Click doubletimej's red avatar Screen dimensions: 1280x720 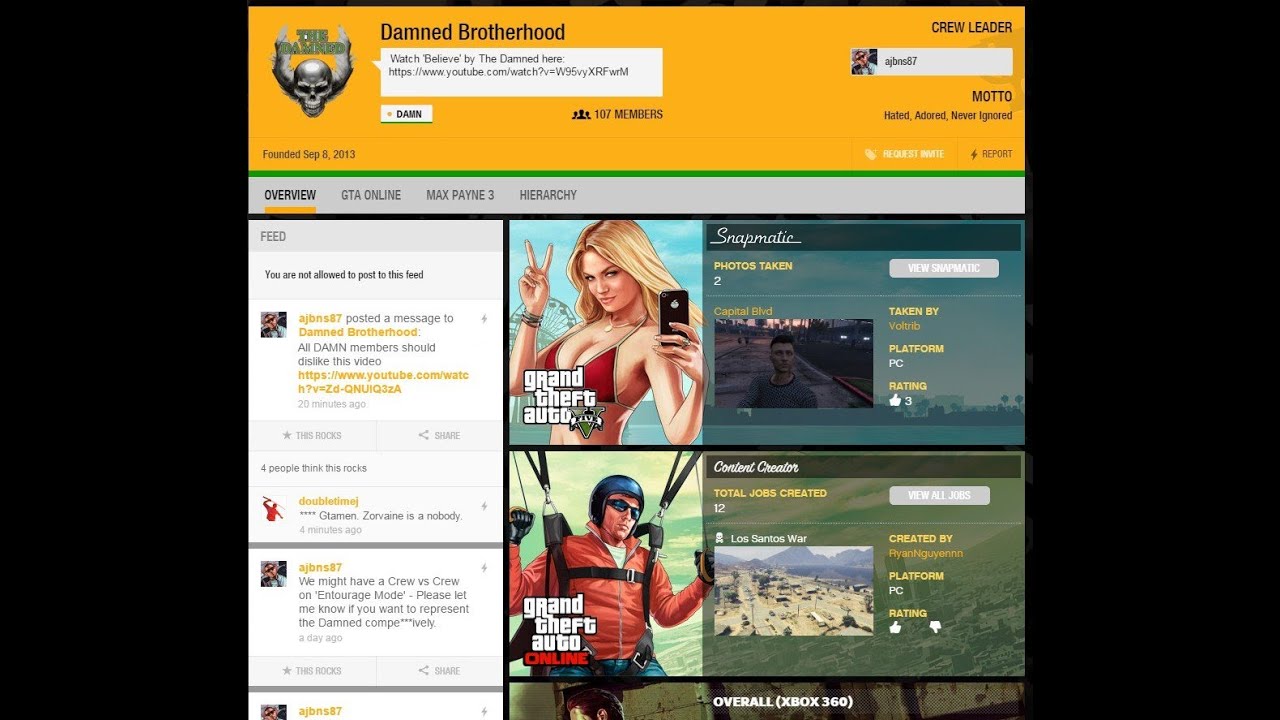tap(274, 508)
